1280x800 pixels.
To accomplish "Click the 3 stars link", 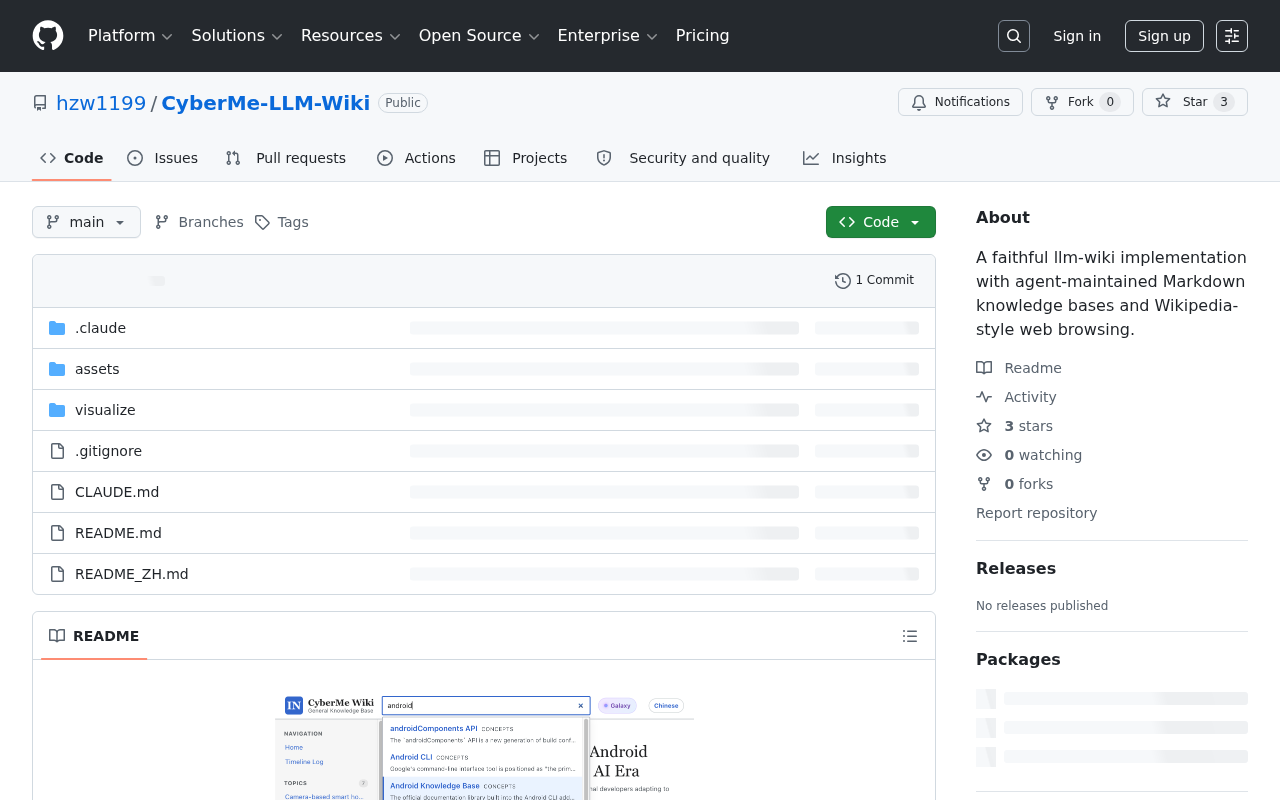I will pos(1015,426).
